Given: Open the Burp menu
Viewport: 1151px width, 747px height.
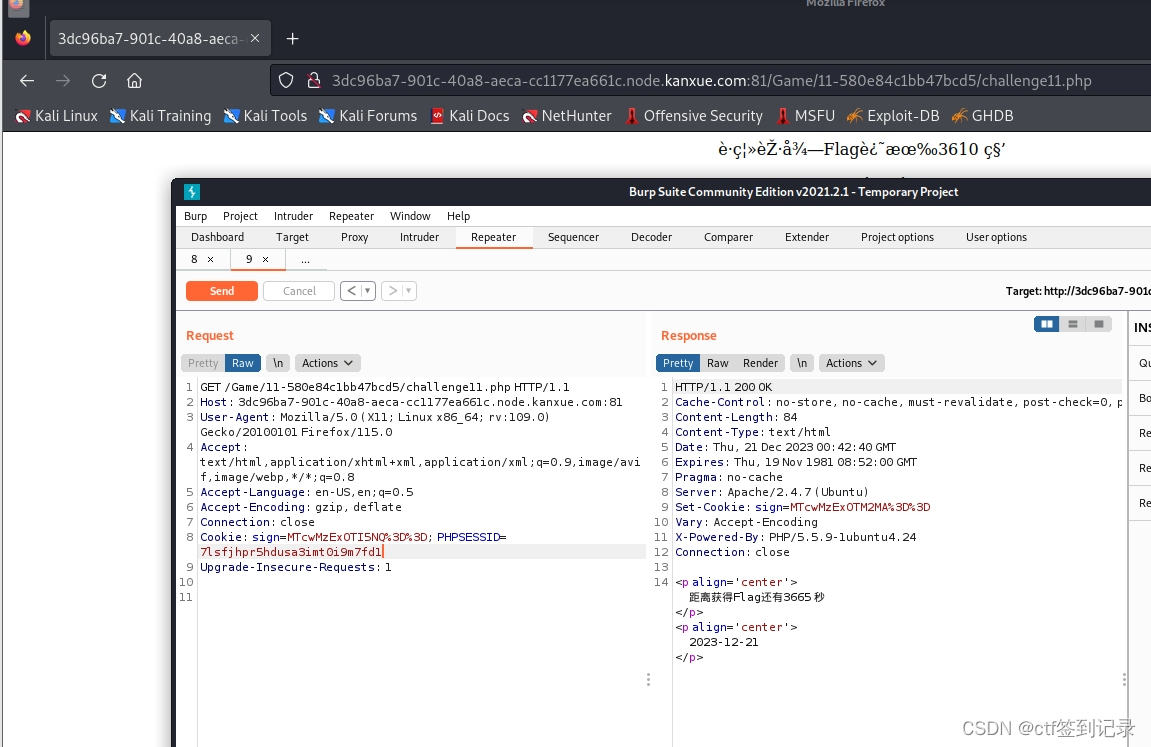Looking at the screenshot, I should (195, 216).
